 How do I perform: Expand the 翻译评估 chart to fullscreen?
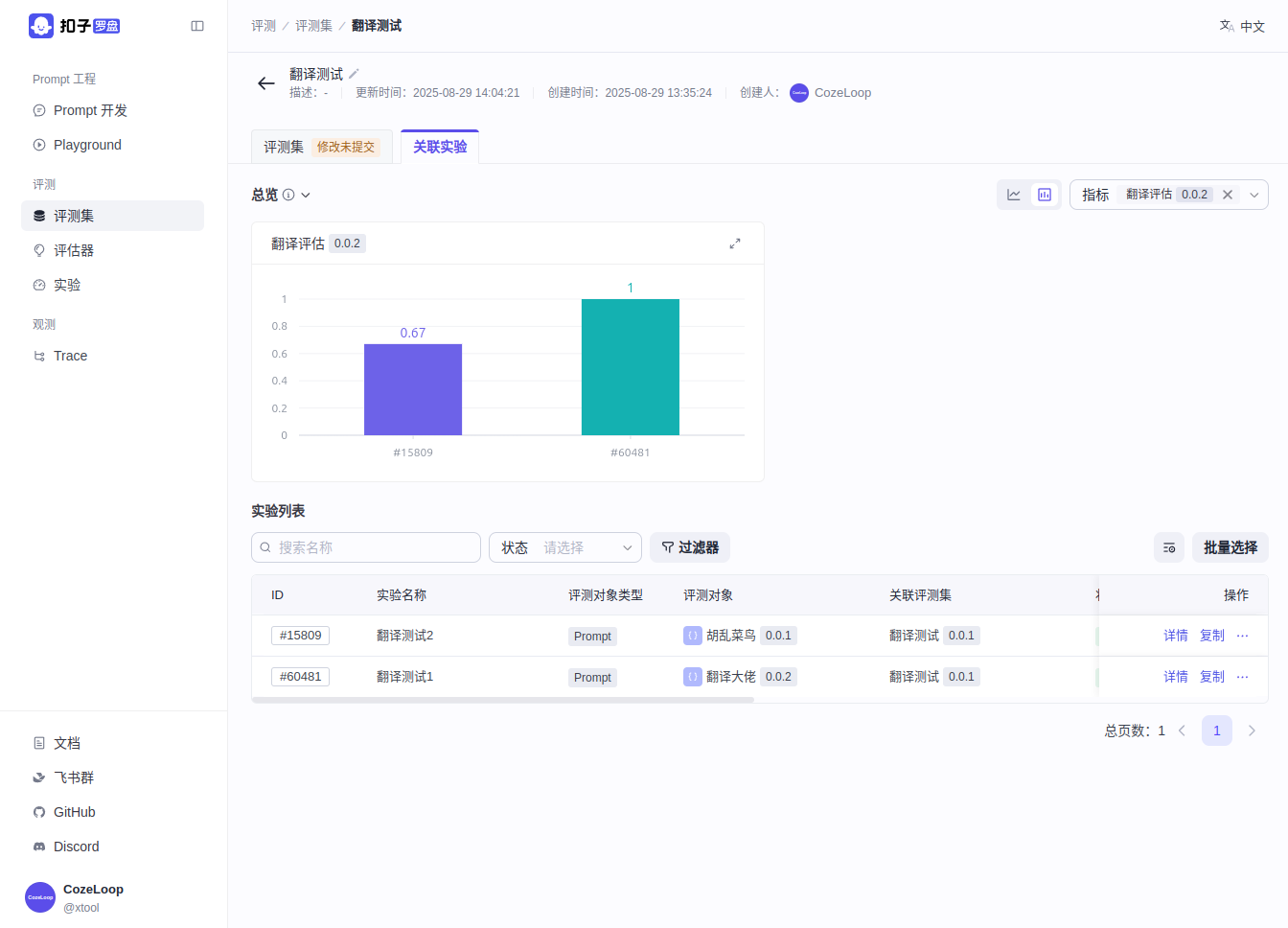point(735,244)
